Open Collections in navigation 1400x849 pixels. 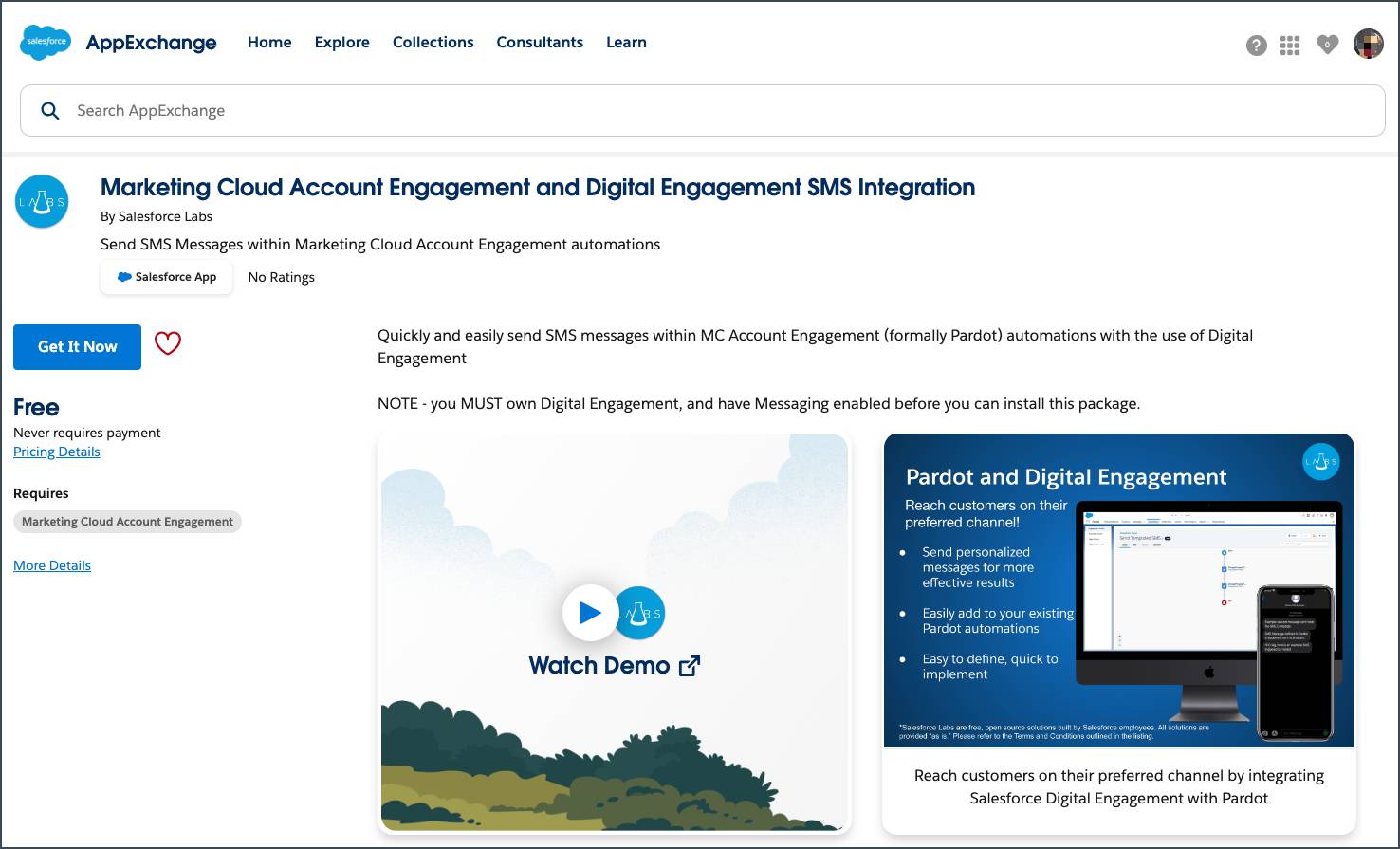click(x=433, y=43)
